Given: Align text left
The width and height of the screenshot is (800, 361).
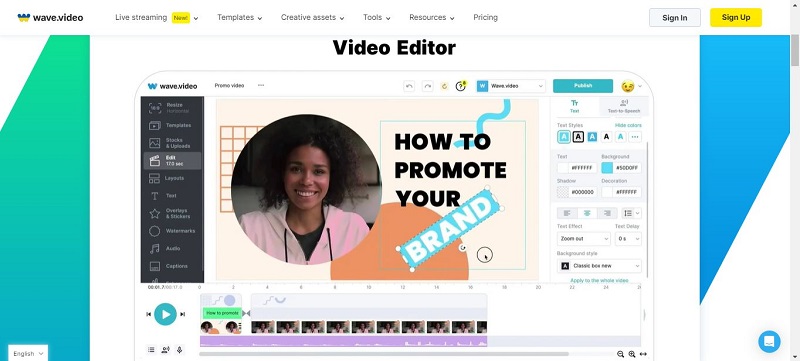Looking at the screenshot, I should (567, 213).
